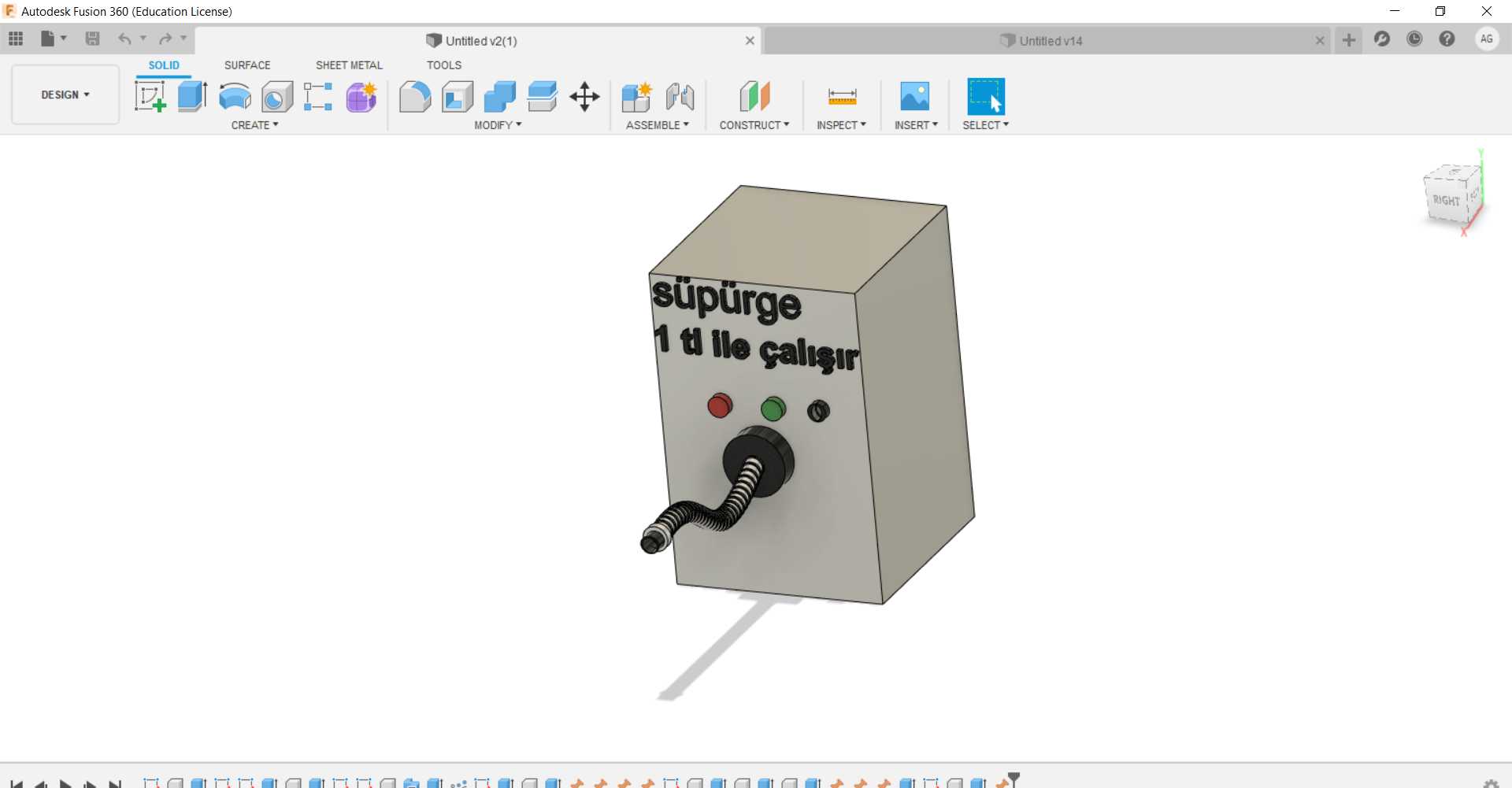The image size is (1512, 788).
Task: Switch to the TOOLS tab
Action: point(444,65)
